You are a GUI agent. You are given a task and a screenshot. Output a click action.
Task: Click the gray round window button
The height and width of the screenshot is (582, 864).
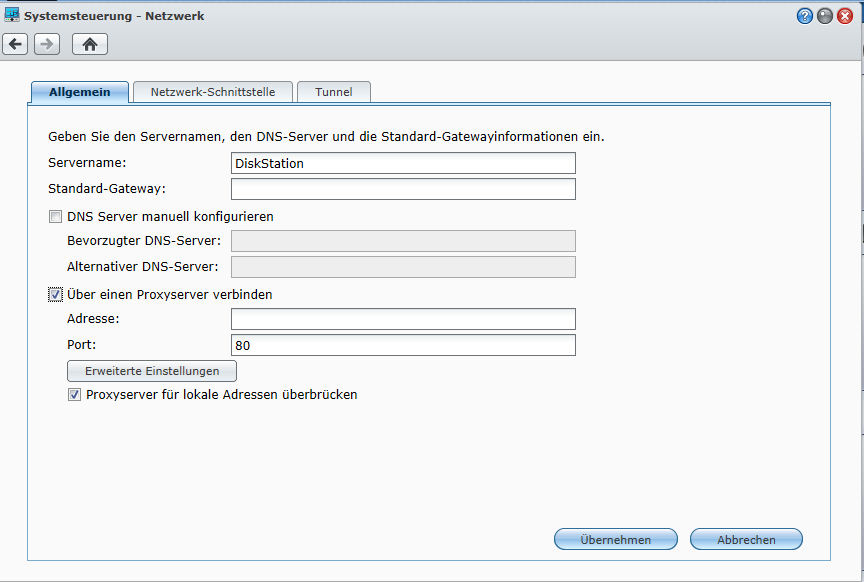(825, 16)
